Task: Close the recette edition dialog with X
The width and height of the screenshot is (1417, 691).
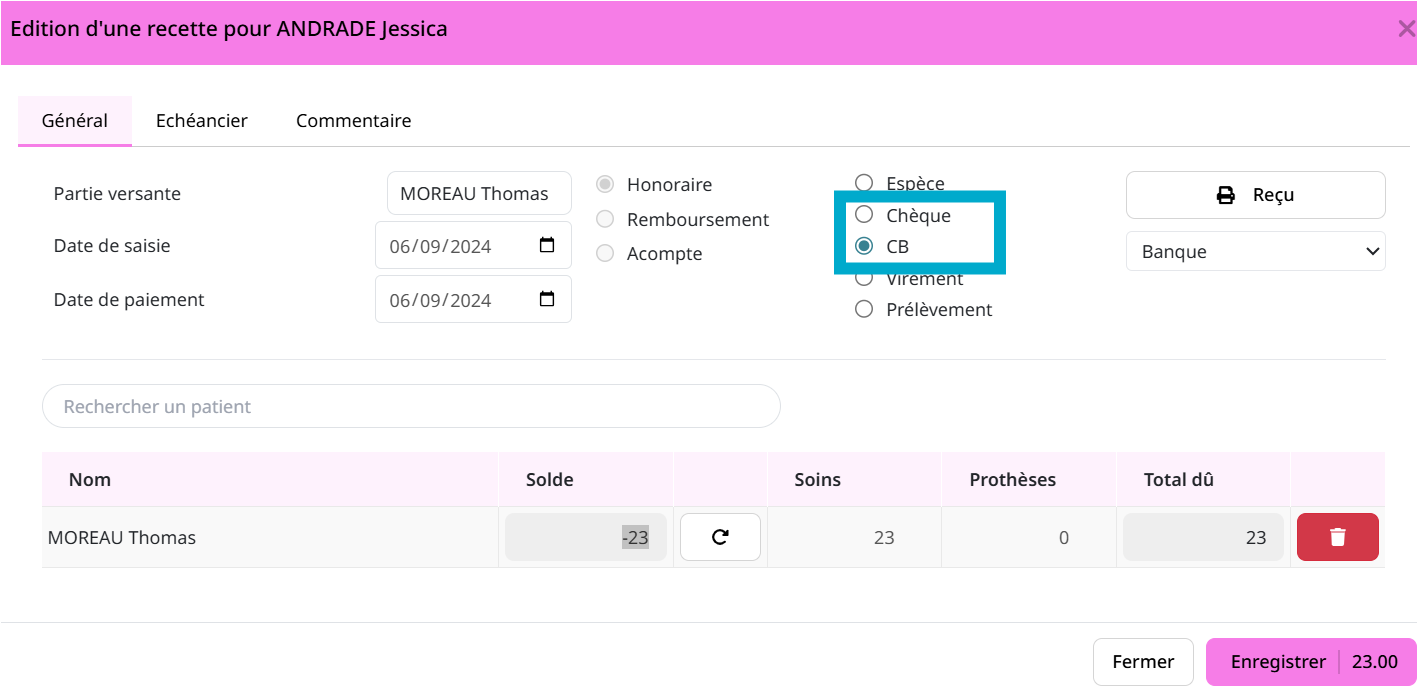Action: click(x=1405, y=29)
